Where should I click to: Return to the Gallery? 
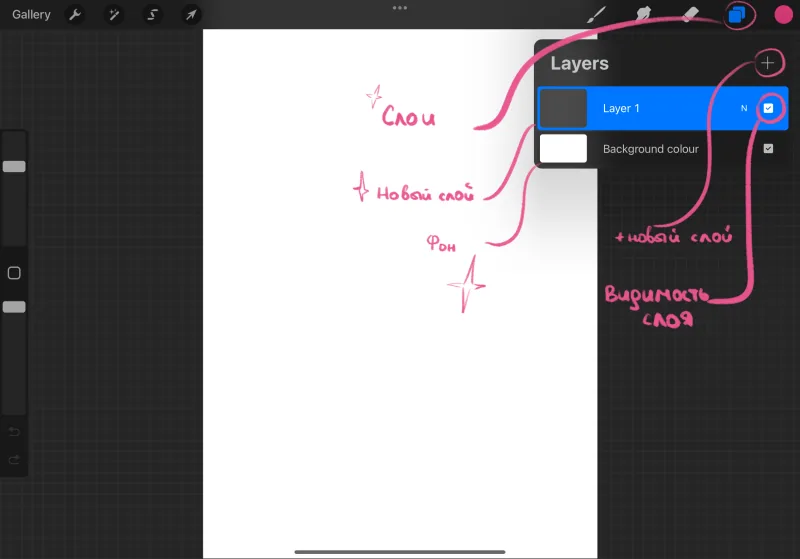(31, 15)
